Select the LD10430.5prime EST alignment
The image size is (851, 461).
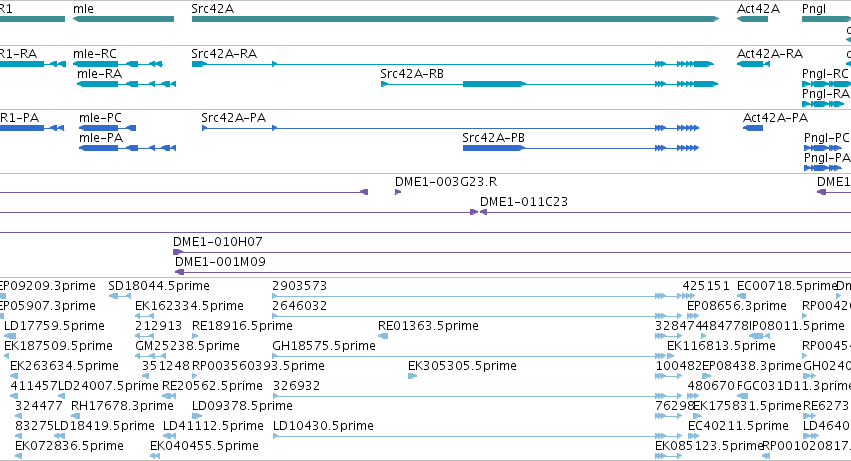click(x=478, y=436)
